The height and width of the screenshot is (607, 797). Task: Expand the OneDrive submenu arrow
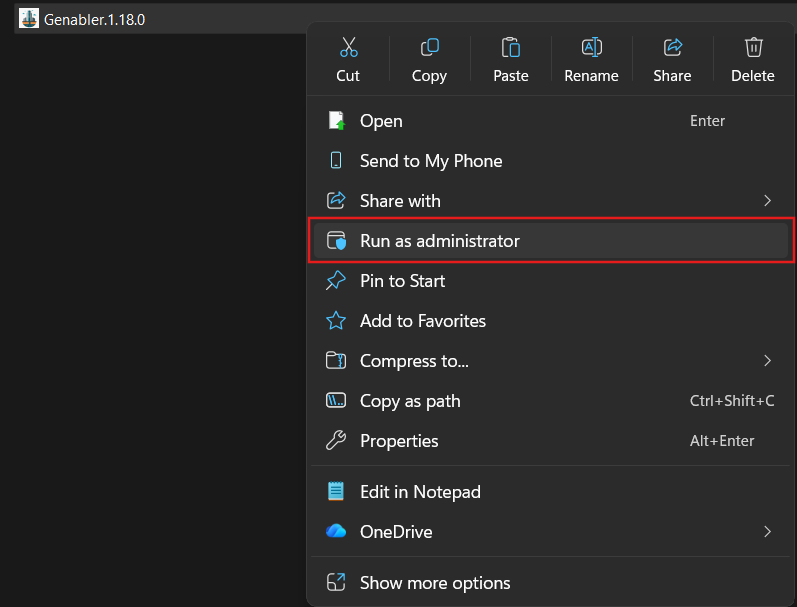(767, 532)
